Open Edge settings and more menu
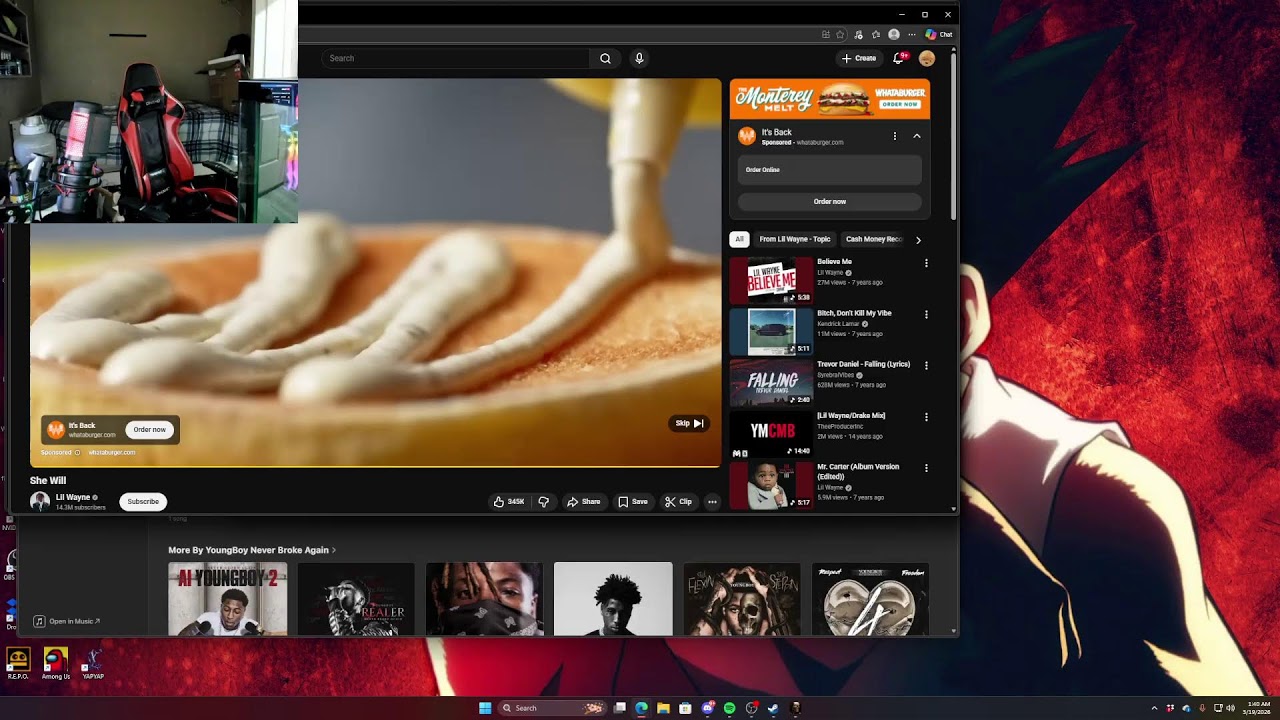The image size is (1280, 720). (911, 34)
